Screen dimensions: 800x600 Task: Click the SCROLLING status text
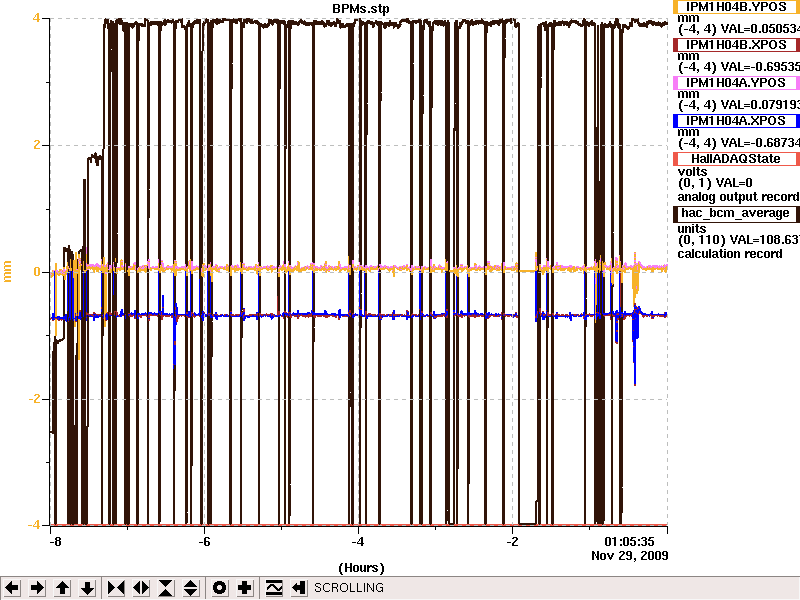349,588
